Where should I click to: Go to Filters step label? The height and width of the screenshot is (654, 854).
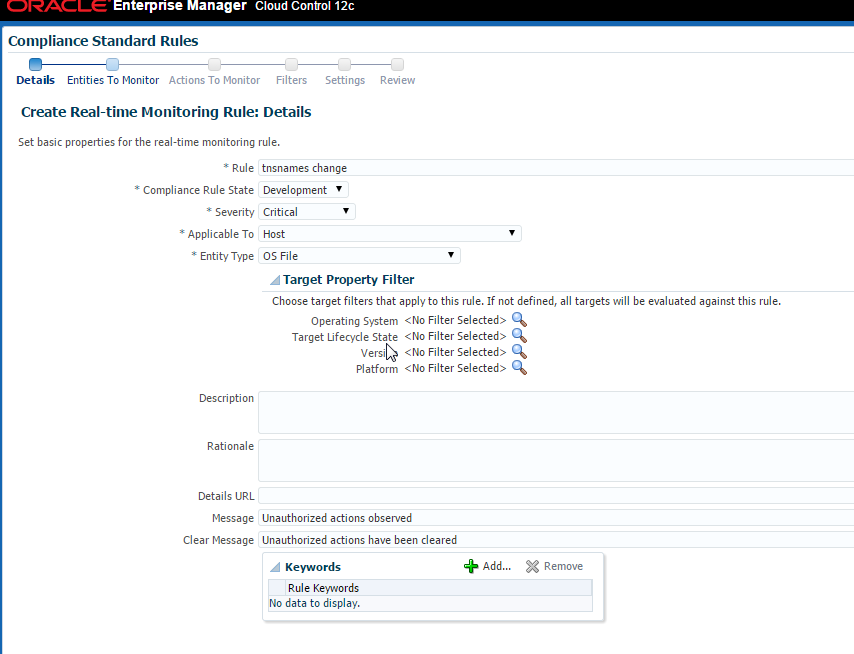[x=291, y=80]
